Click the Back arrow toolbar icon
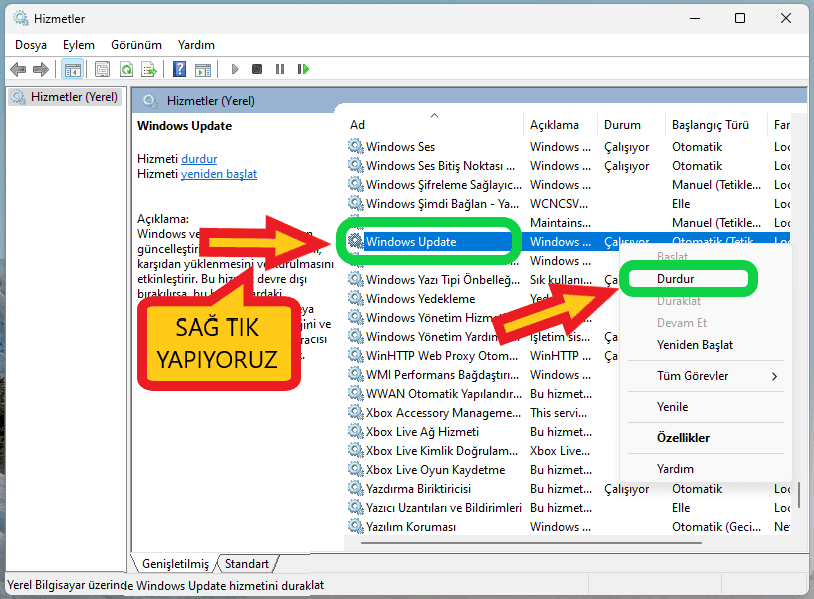814x599 pixels. (18, 69)
